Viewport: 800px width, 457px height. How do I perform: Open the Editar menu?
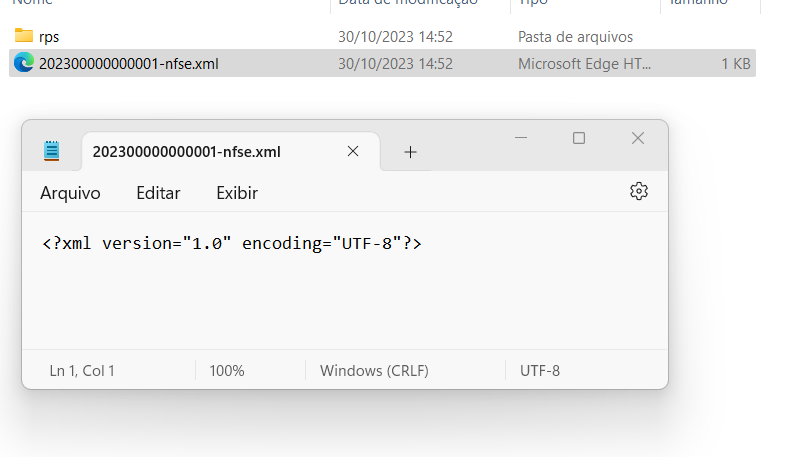coord(158,193)
